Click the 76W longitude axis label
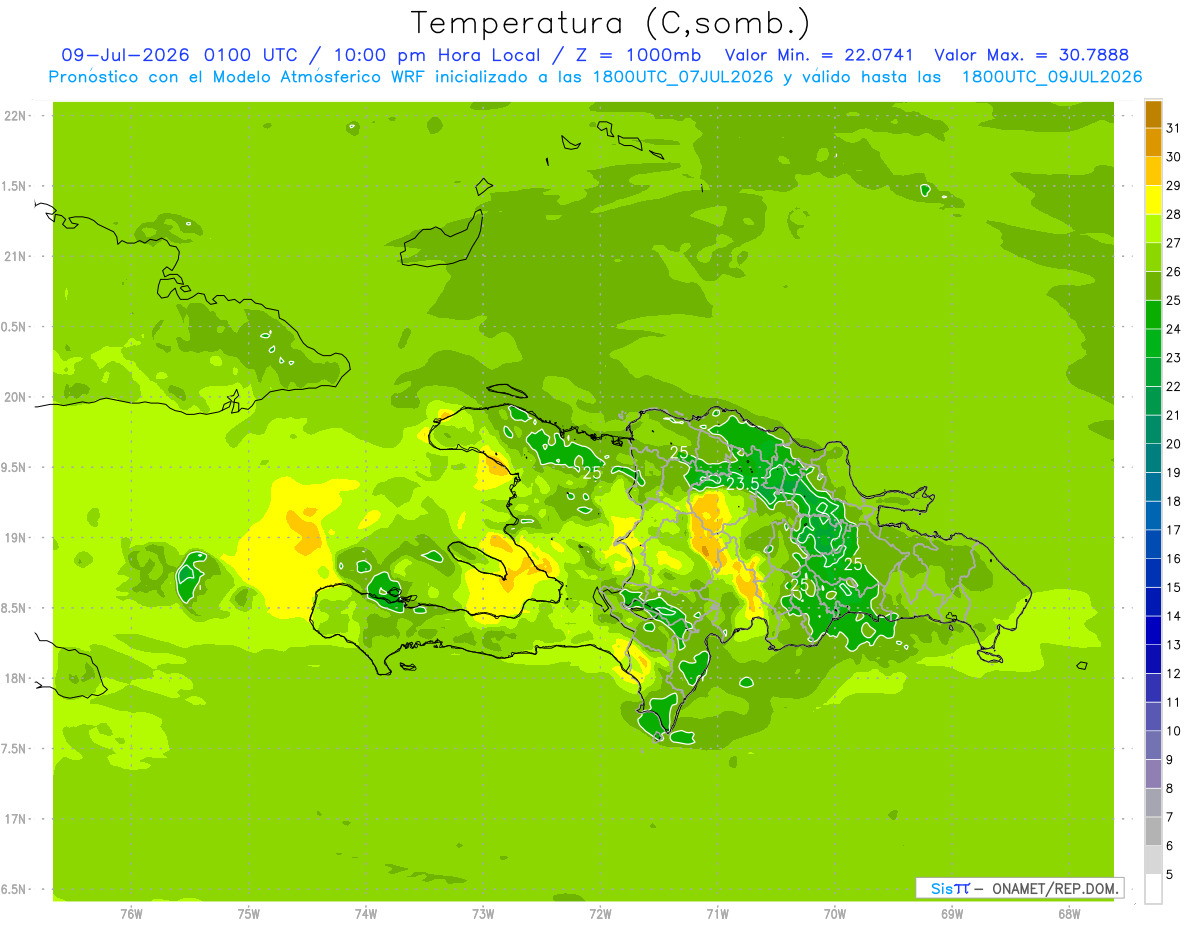Image resolution: width=1200 pixels, height=927 pixels. (x=132, y=914)
